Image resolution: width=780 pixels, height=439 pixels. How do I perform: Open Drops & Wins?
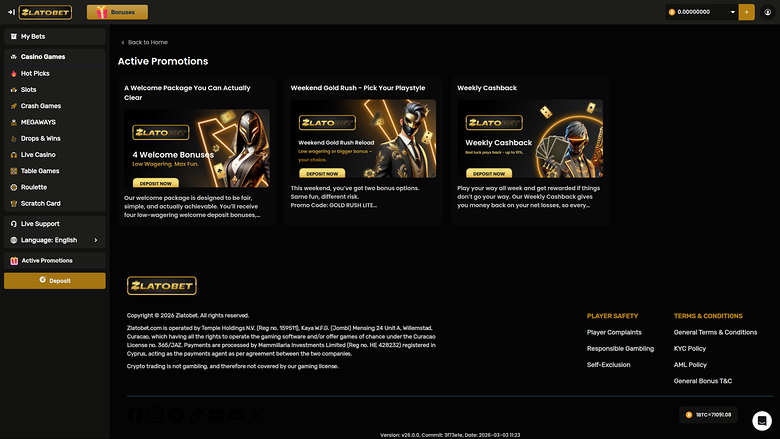pos(55,138)
